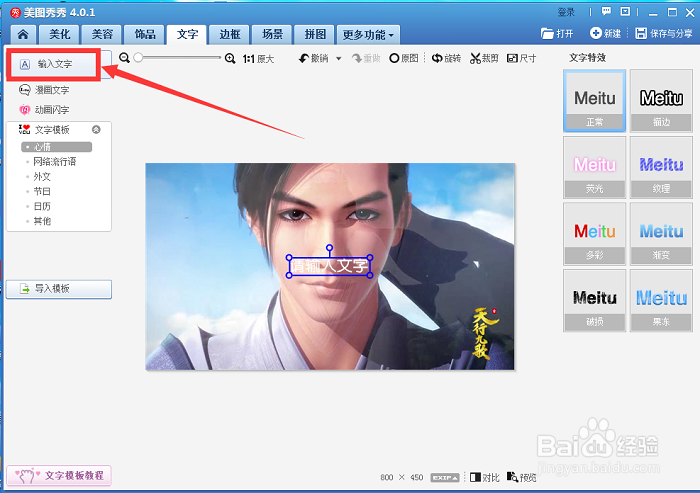Click the zoom slider handle

(x=138, y=58)
